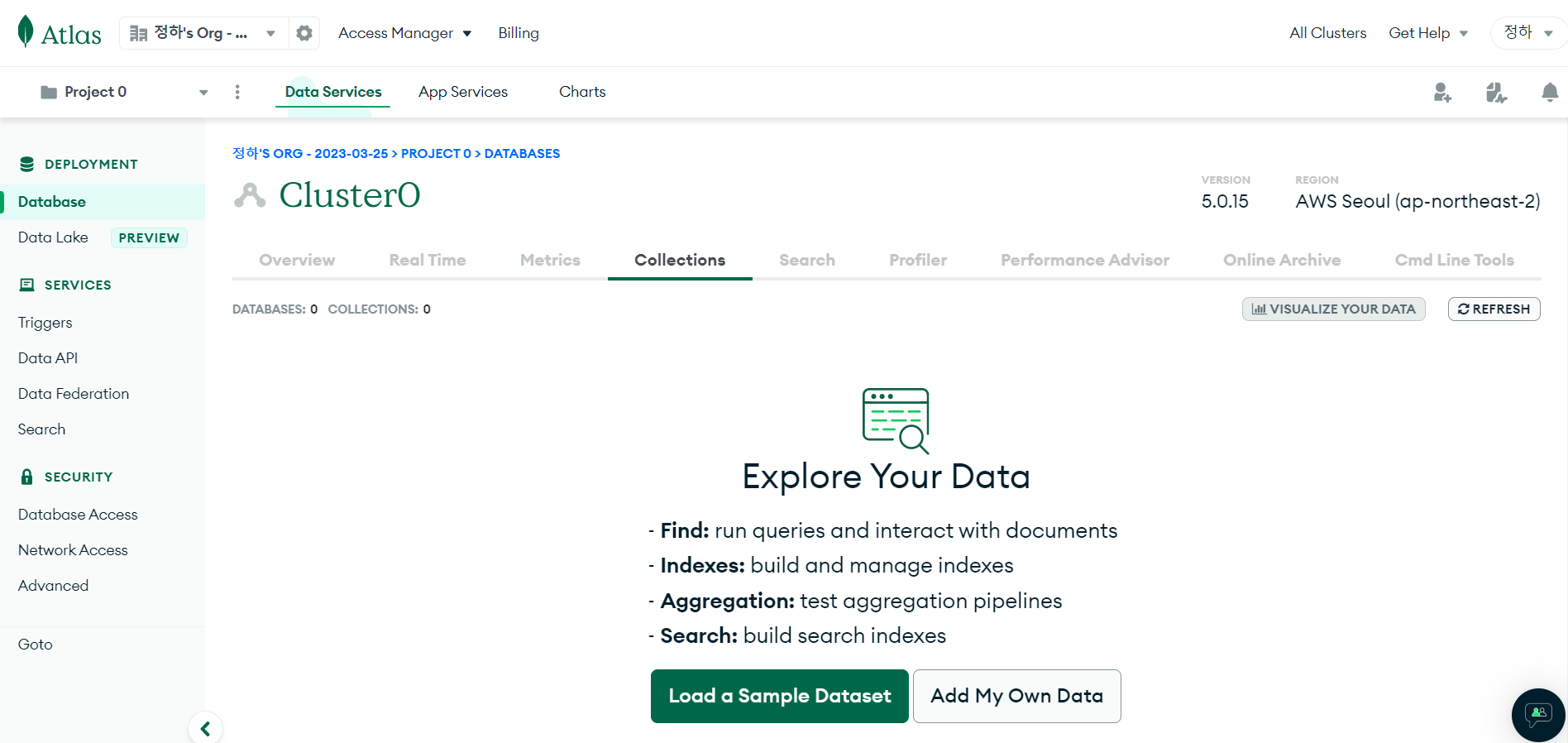The height and width of the screenshot is (743, 1568).
Task: Click the Security section header
Action: (x=79, y=477)
